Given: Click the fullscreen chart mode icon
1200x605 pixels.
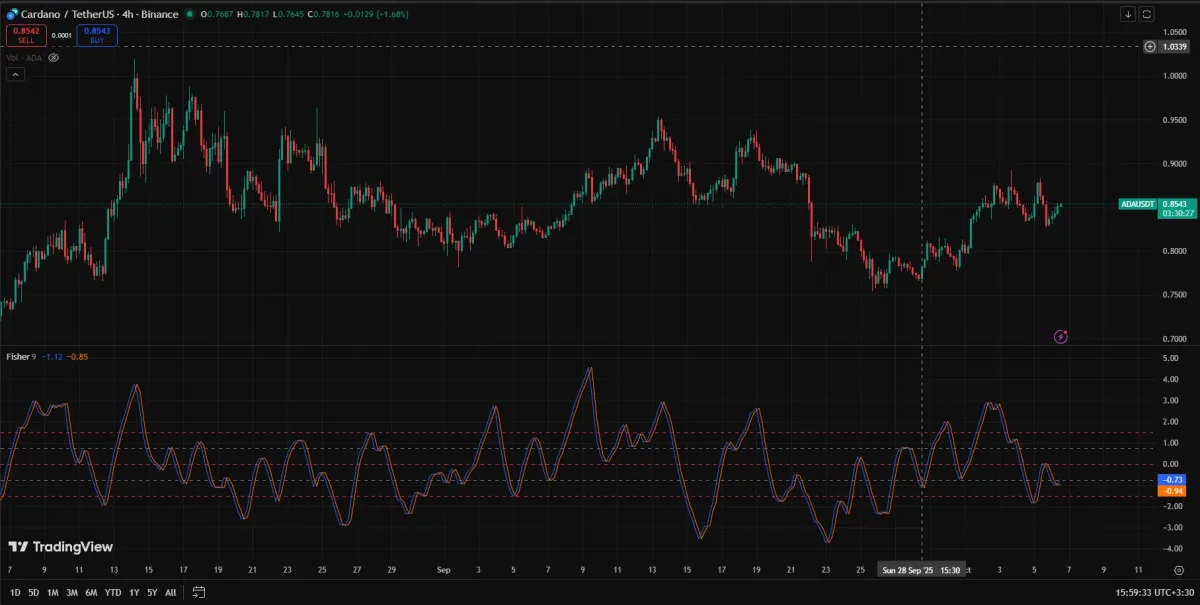Looking at the screenshot, I should point(1147,14).
